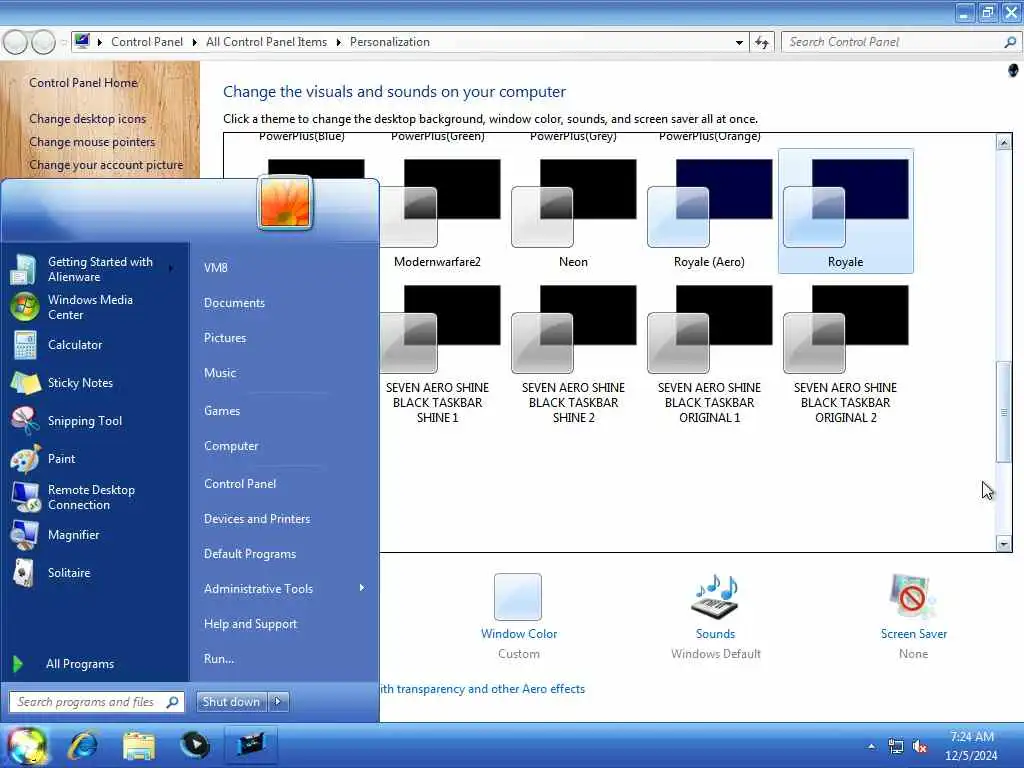
Task: Expand Getting Started with Alienware jump list arrow
Action: (x=172, y=268)
